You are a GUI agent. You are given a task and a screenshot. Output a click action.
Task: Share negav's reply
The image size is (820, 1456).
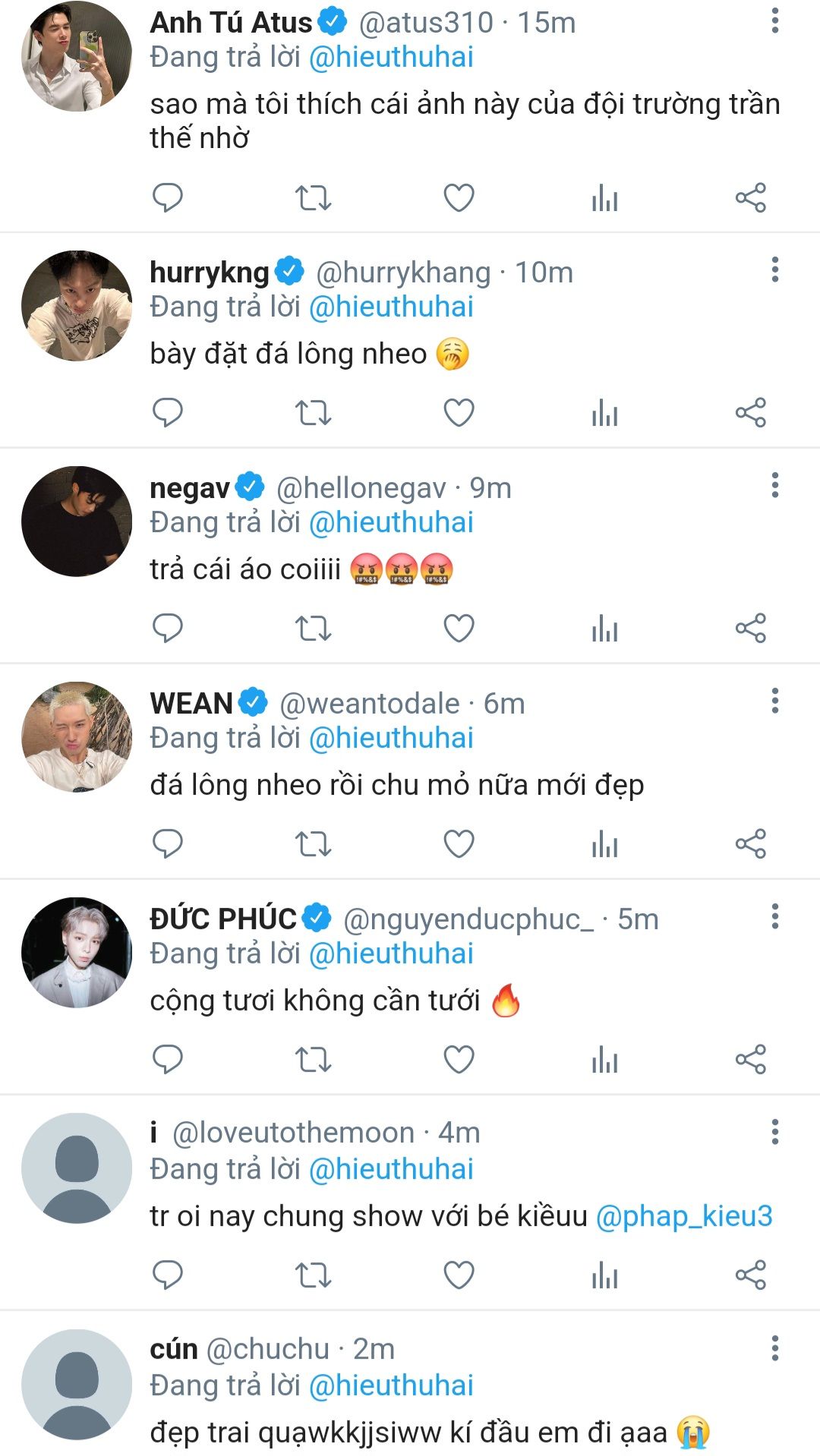[x=750, y=628]
